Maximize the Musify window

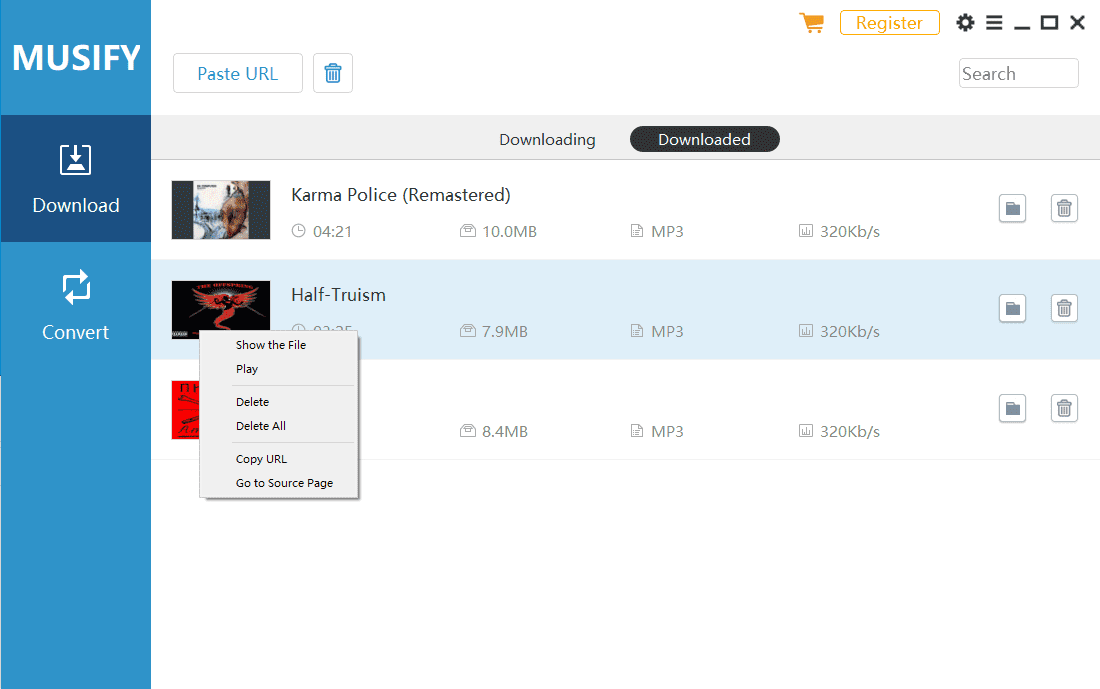coord(1049,22)
